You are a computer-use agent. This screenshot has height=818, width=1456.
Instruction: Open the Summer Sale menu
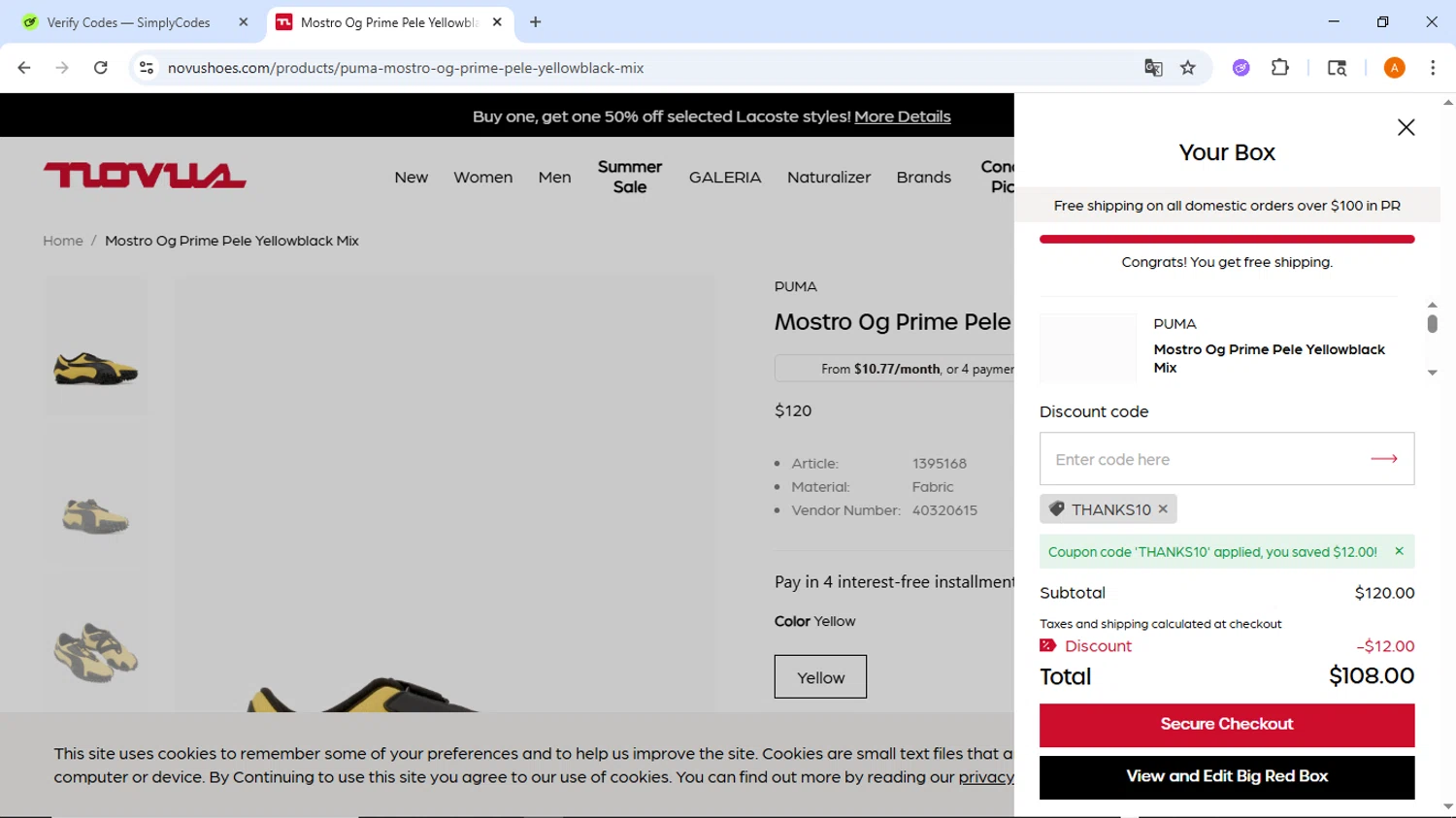coord(630,177)
